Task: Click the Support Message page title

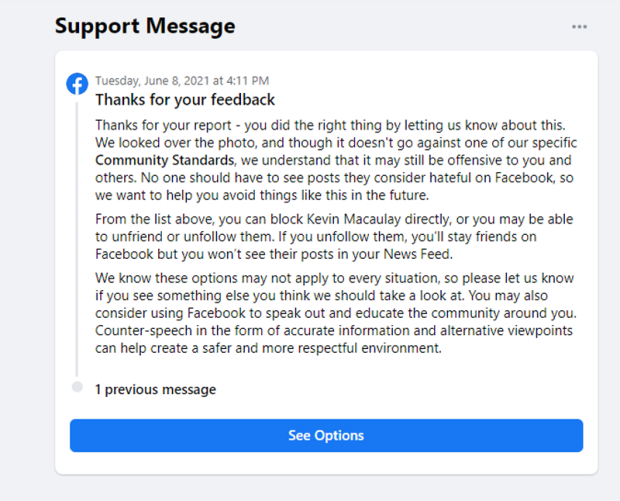Action: pyautogui.click(x=145, y=26)
